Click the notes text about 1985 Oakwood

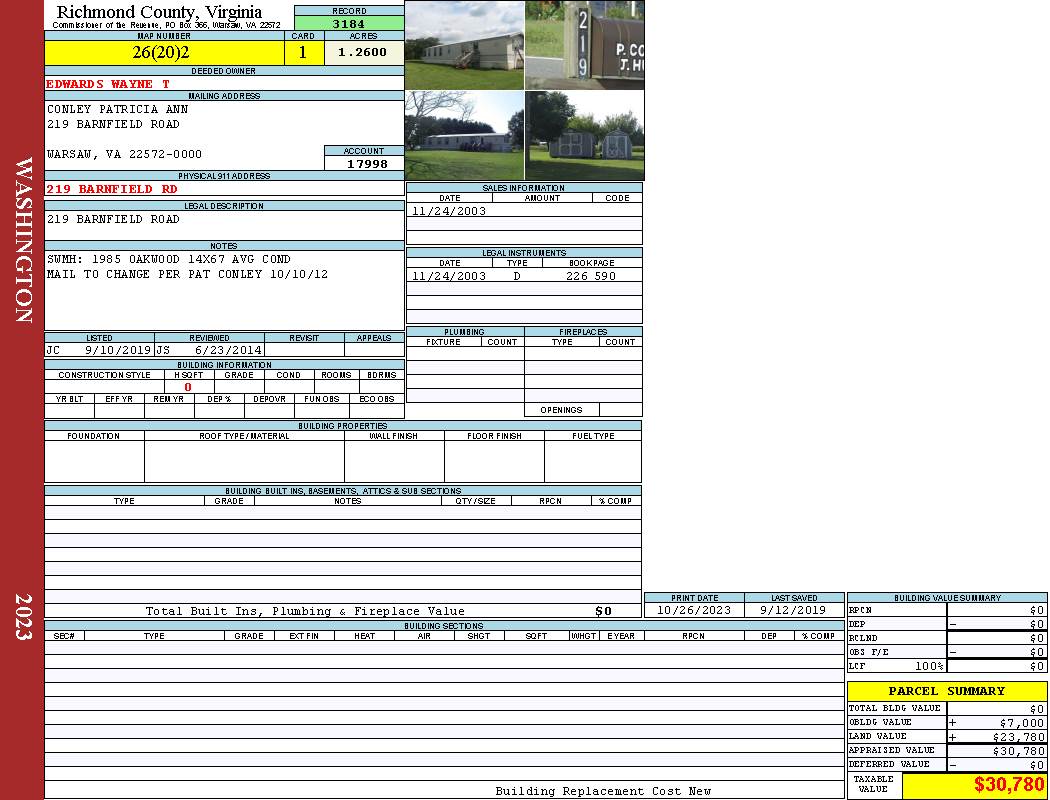168,259
